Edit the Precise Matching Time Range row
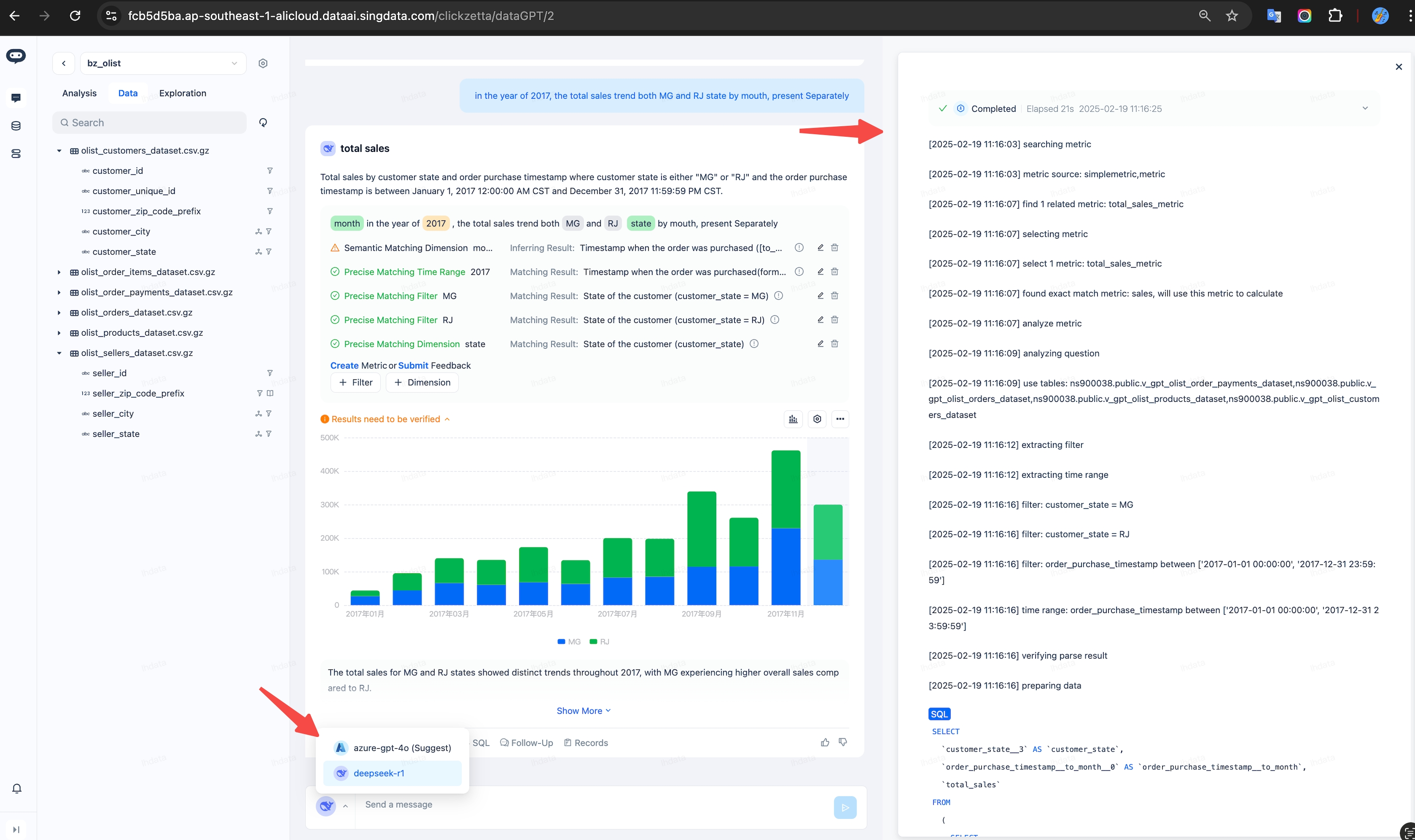 click(x=820, y=272)
